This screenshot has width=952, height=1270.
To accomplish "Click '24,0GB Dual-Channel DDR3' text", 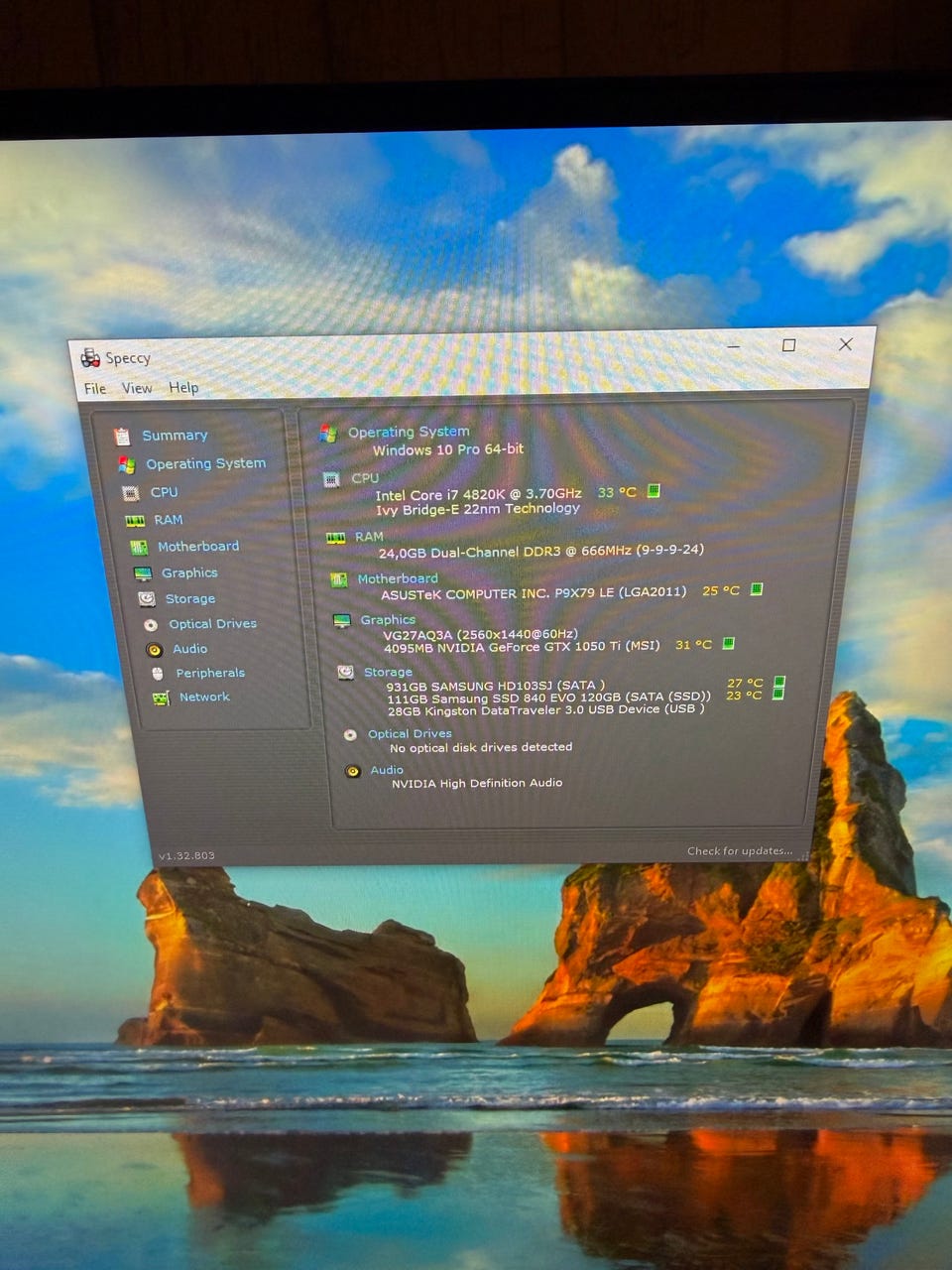I will coord(470,553).
